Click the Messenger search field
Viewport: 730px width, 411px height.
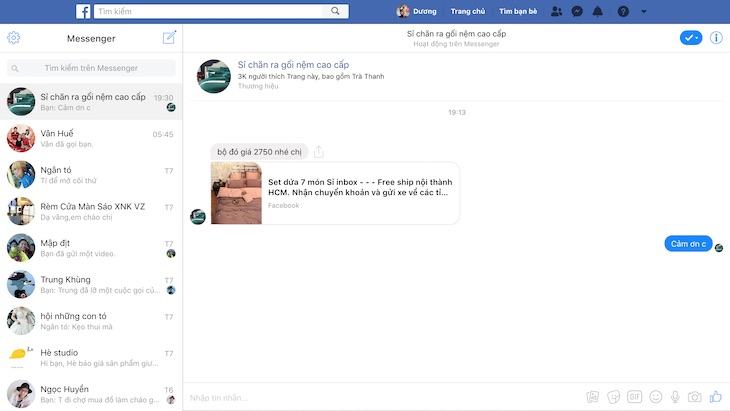pos(91,68)
